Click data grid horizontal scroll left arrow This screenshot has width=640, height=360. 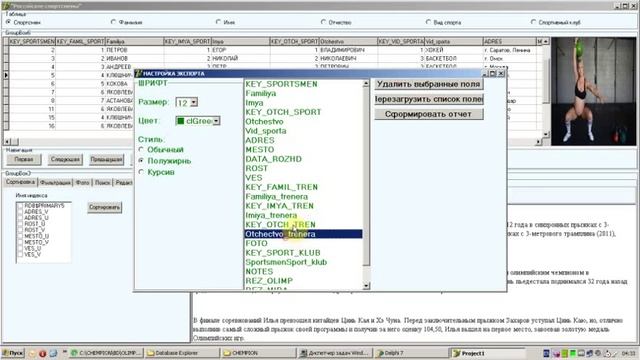pyautogui.click(x=7, y=142)
